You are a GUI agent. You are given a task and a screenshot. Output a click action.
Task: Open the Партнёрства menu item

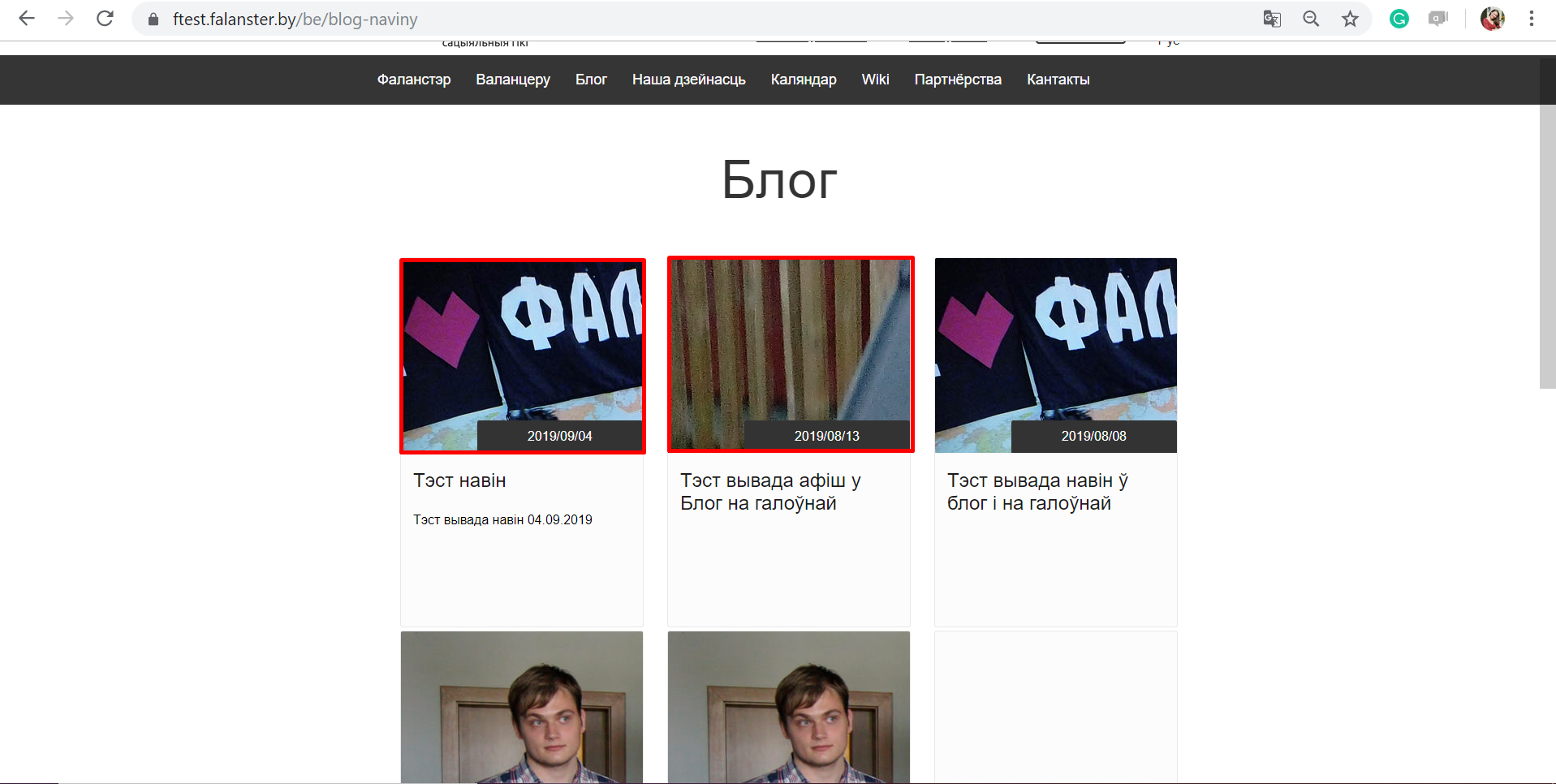(x=958, y=80)
